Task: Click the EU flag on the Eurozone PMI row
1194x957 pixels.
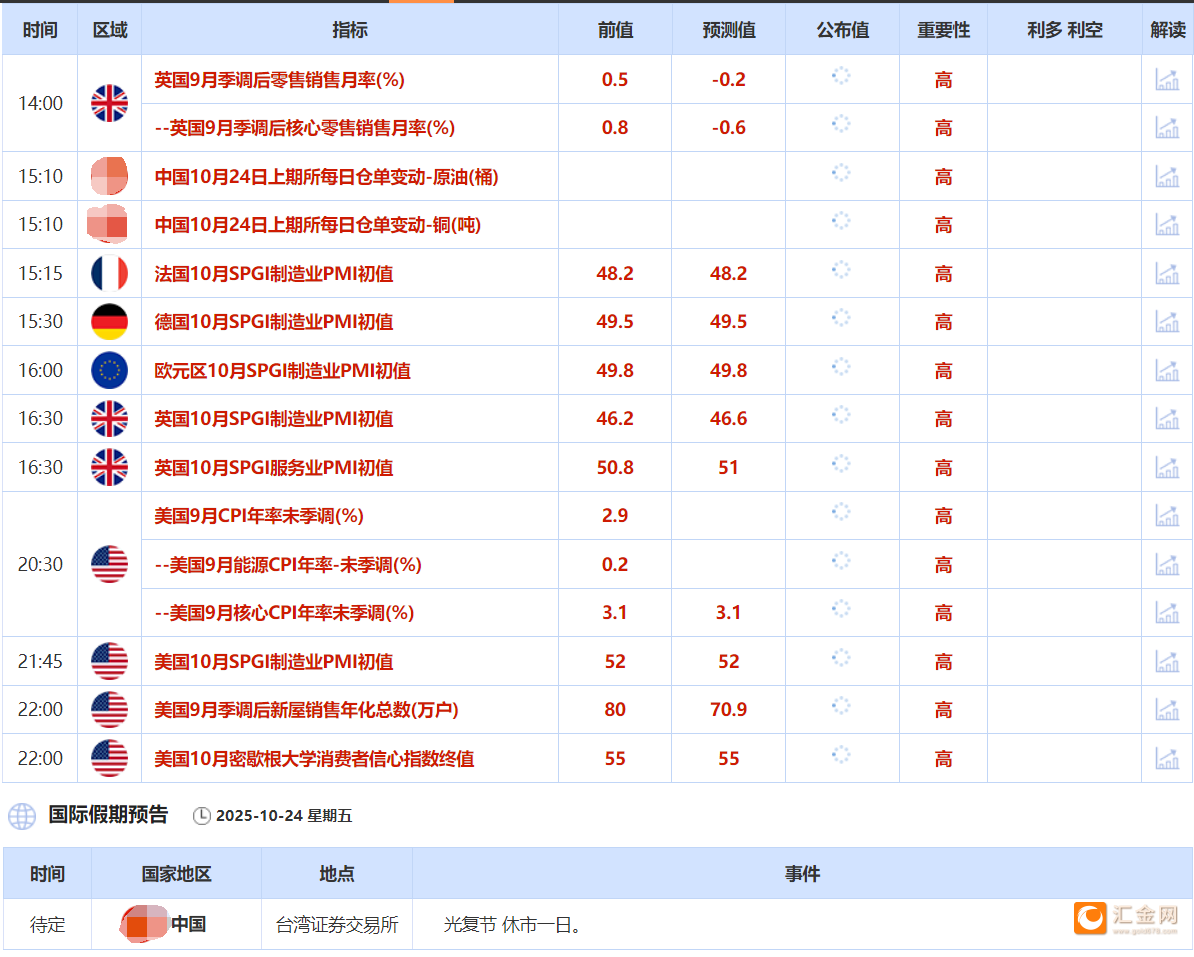Action: click(x=110, y=370)
